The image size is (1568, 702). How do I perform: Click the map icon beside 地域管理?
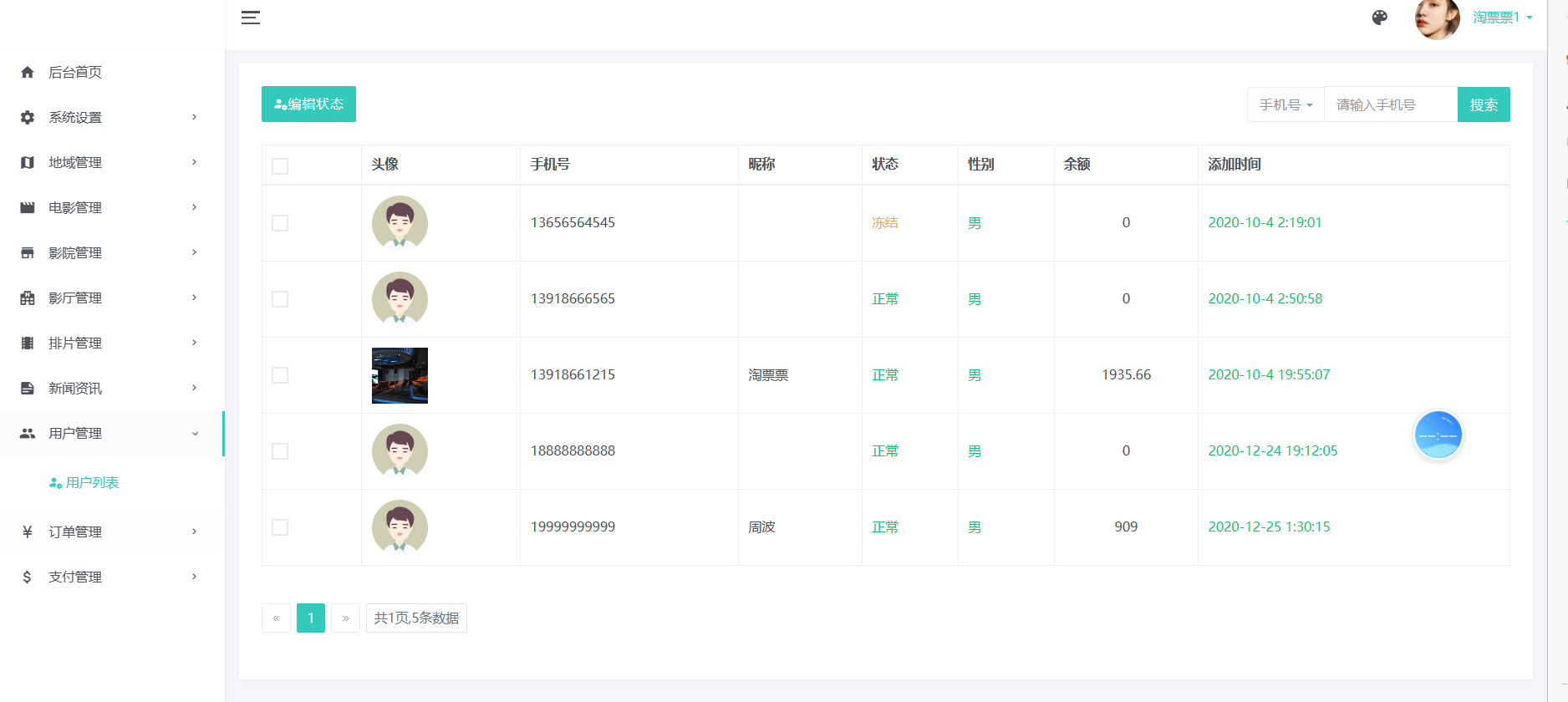28,163
